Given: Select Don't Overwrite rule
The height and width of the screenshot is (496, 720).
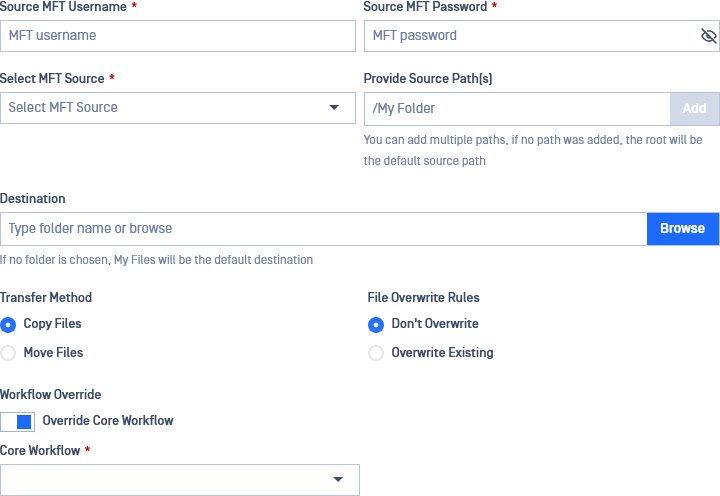Looking at the screenshot, I should click(x=376, y=325).
